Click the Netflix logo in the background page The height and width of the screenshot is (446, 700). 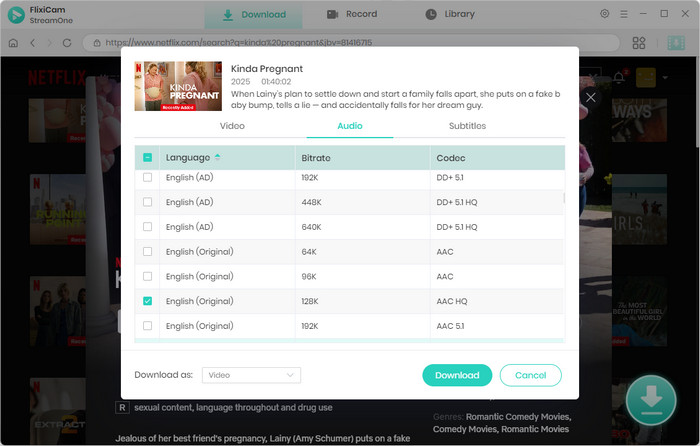[x=57, y=77]
